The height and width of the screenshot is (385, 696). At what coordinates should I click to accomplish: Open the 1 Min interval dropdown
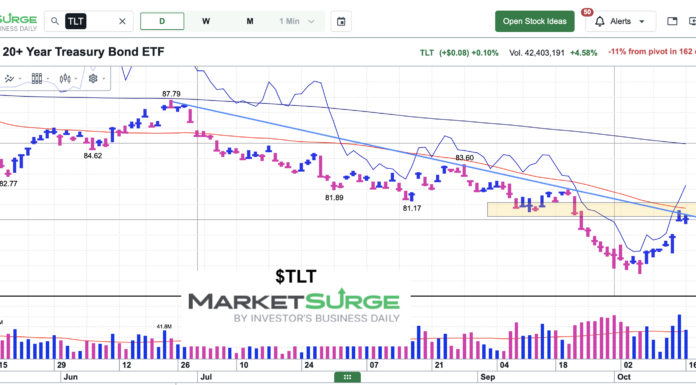tap(297, 21)
